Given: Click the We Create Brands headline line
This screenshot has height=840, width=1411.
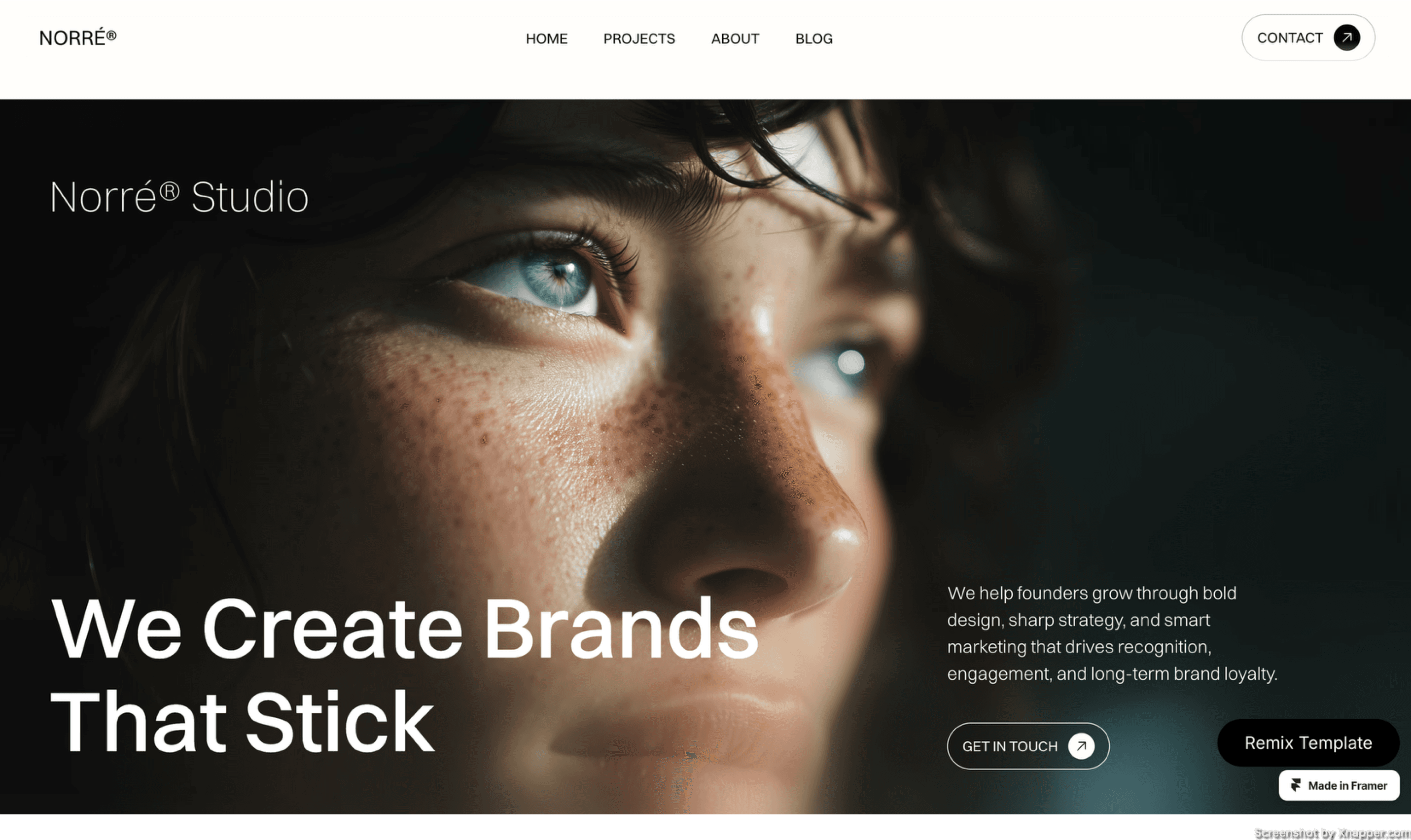Looking at the screenshot, I should 404,629.
